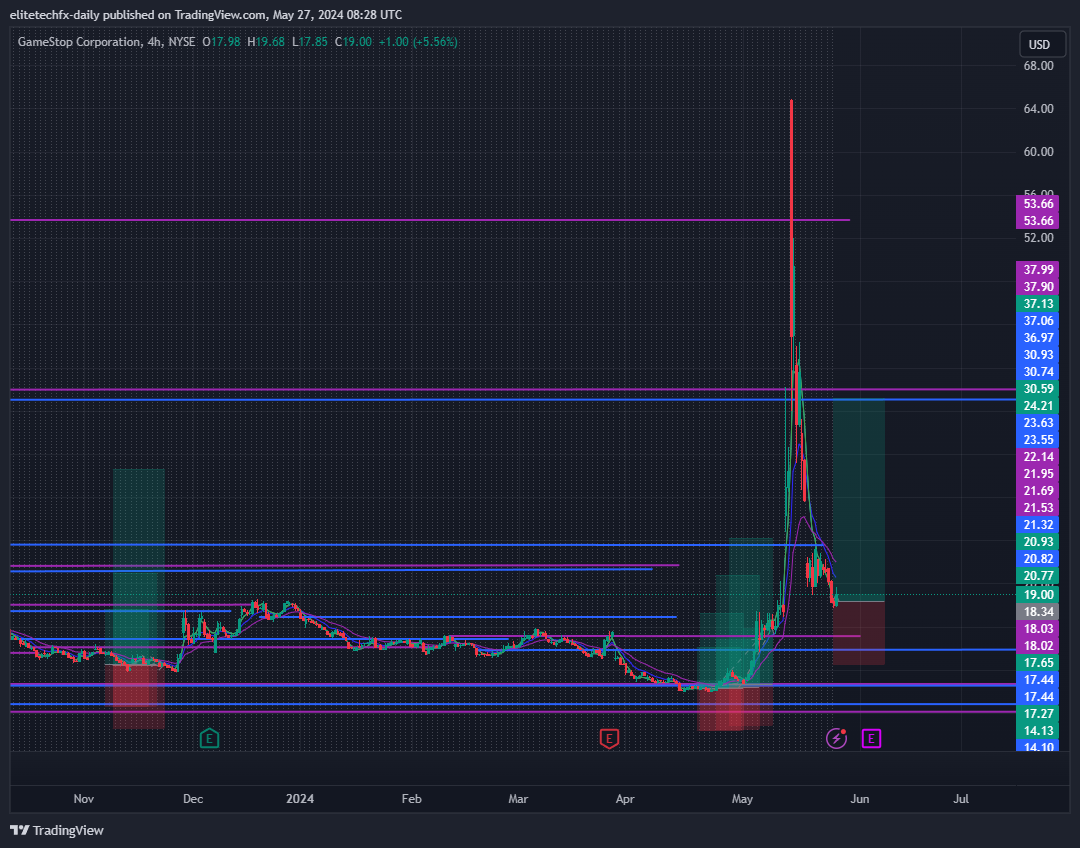Click the blue 37.06 price label
This screenshot has height=848, width=1080.
tap(1037, 320)
